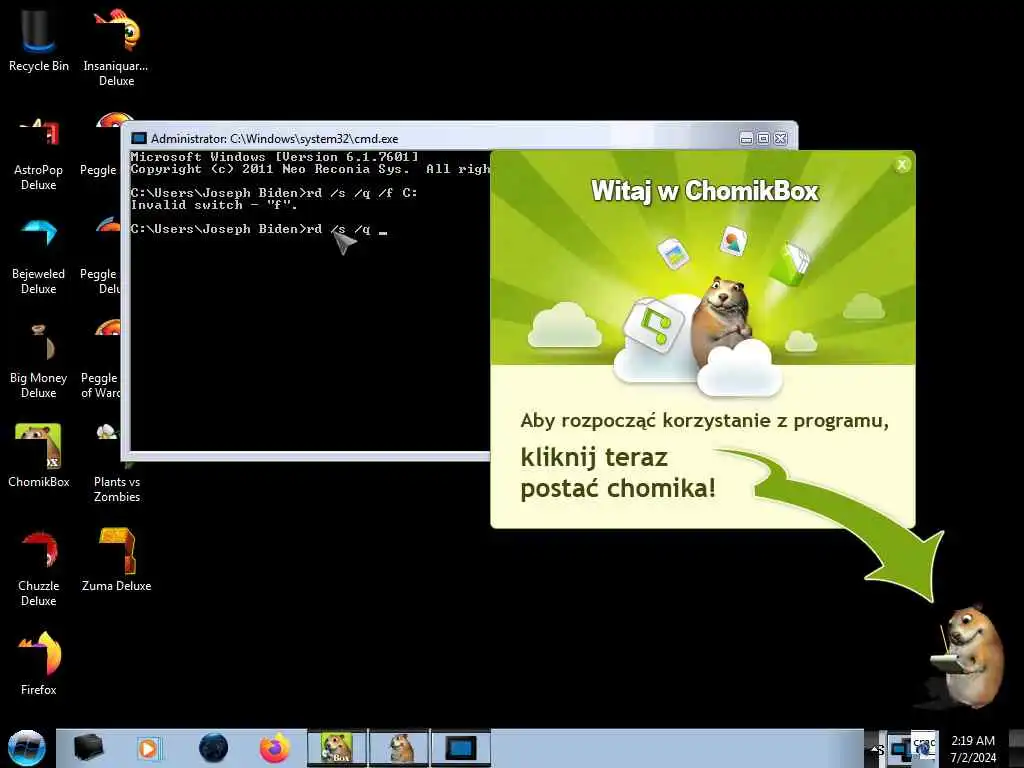Screen dimensions: 1024x768
Task: Minimize the cmd.exe window
Action: tap(746, 138)
